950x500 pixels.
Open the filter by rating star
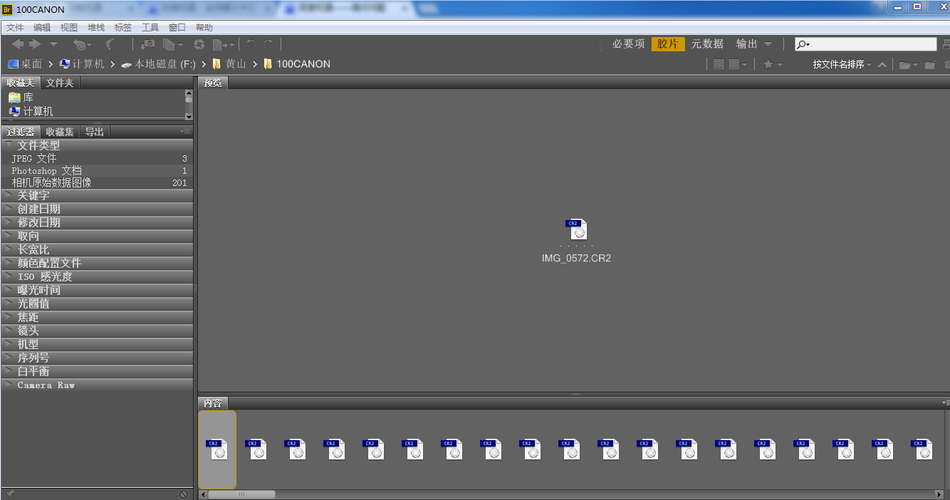tap(772, 64)
